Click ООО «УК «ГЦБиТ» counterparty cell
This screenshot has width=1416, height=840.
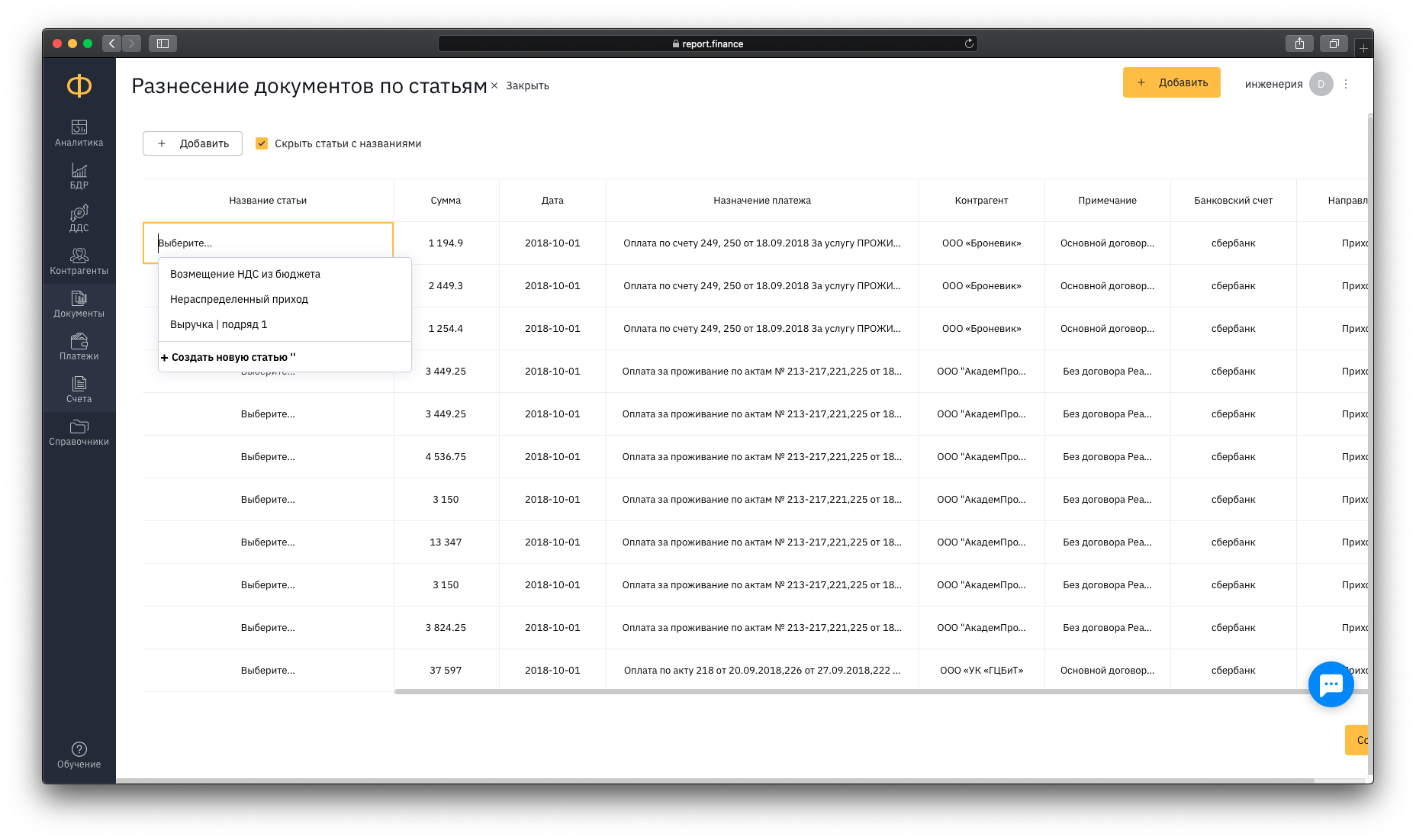pos(981,671)
